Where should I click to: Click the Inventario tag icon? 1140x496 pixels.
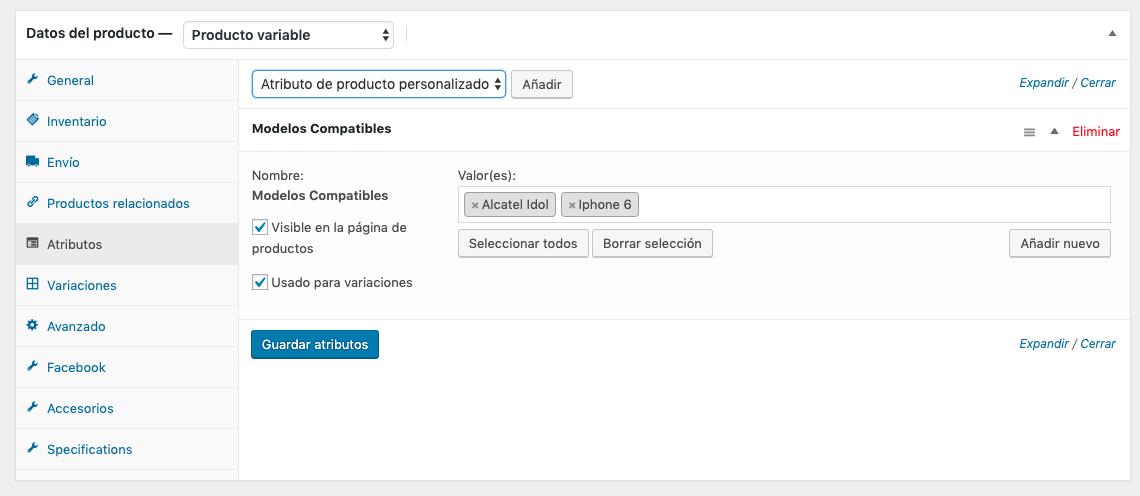point(32,120)
